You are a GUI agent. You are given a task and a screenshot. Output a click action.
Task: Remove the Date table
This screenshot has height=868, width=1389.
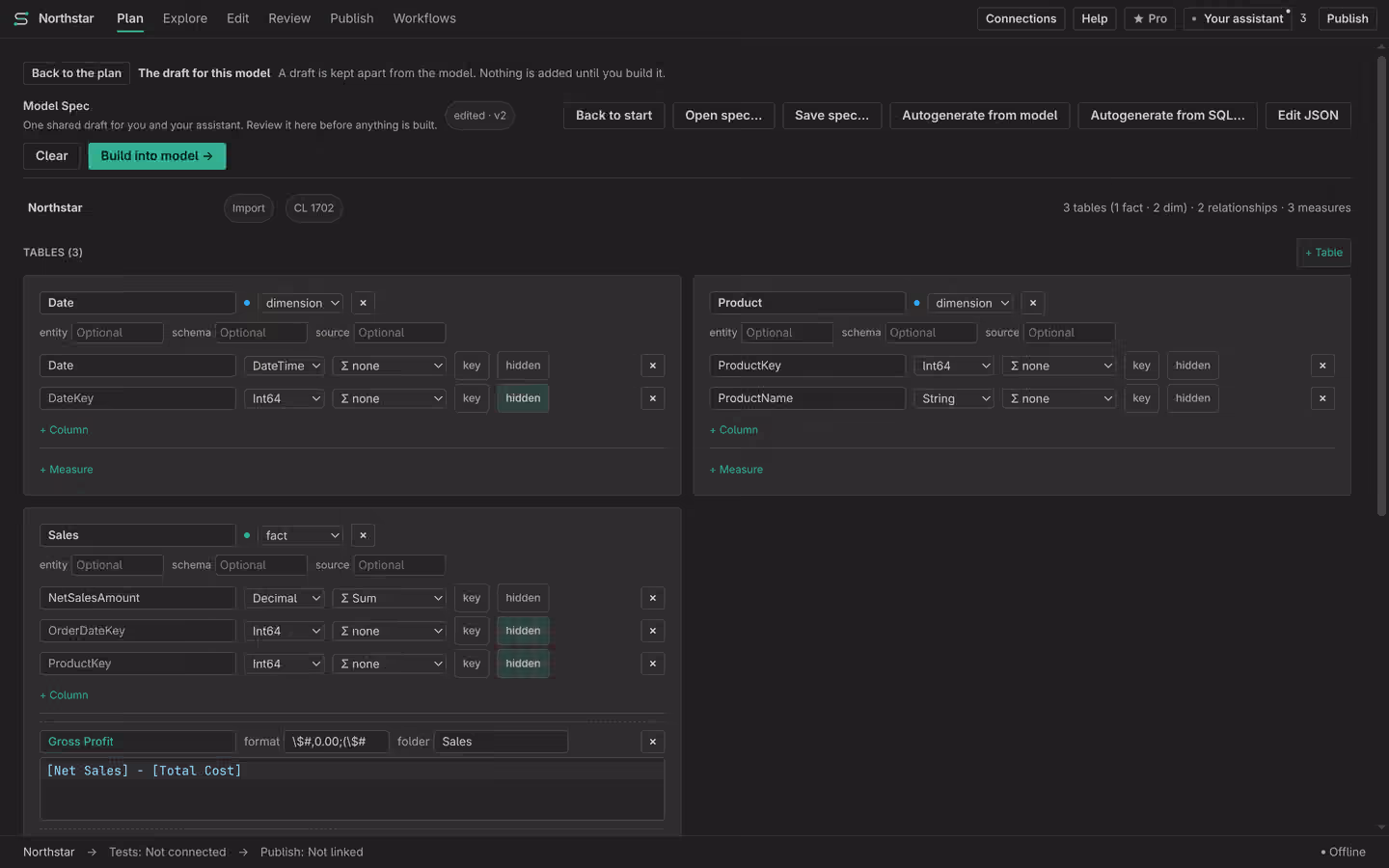[363, 303]
